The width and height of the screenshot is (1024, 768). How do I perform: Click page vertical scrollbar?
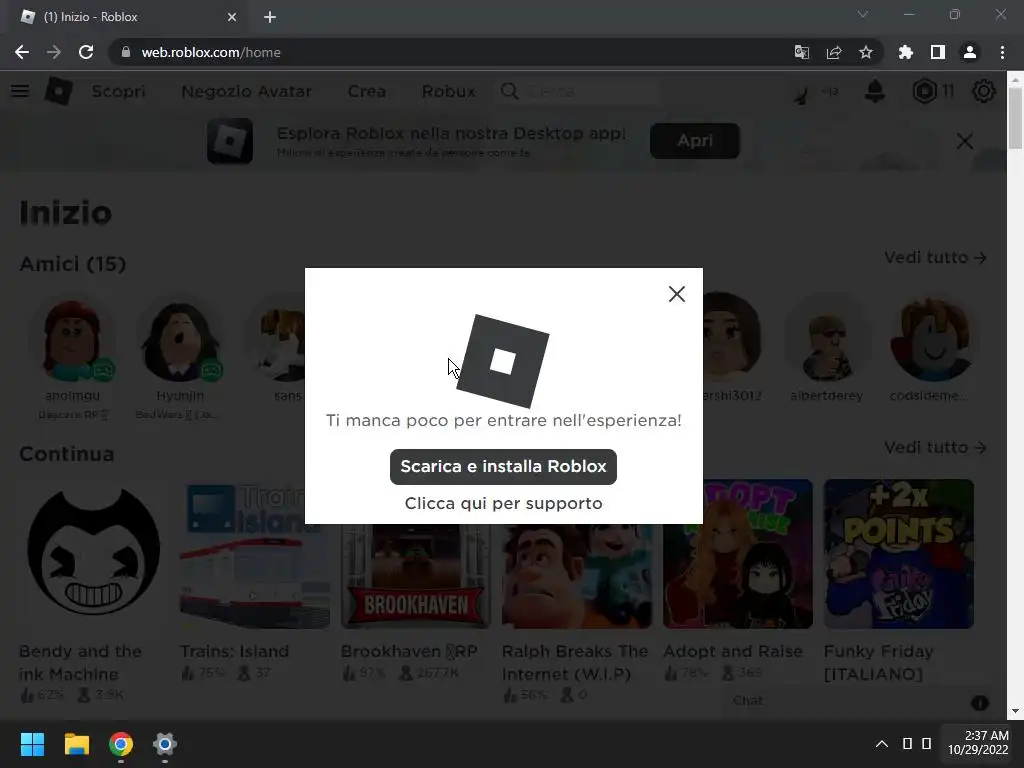[1015, 118]
